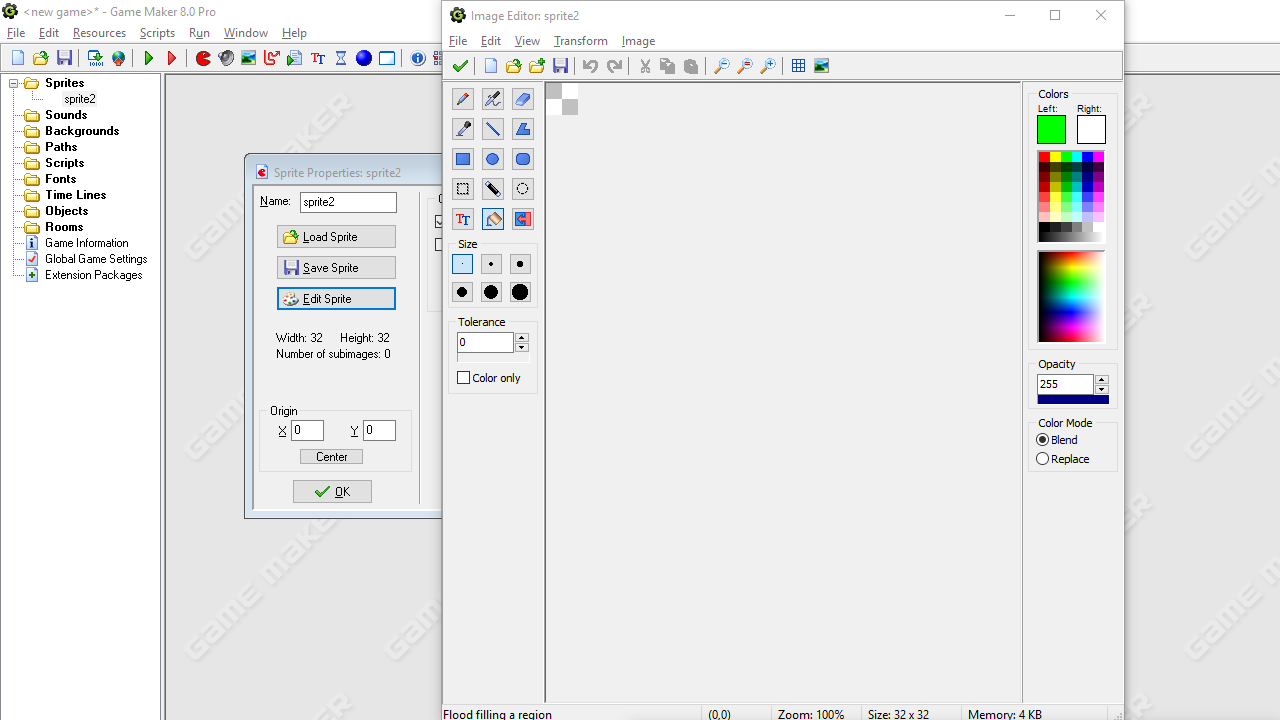
Task: Open the Transform menu
Action: [580, 41]
